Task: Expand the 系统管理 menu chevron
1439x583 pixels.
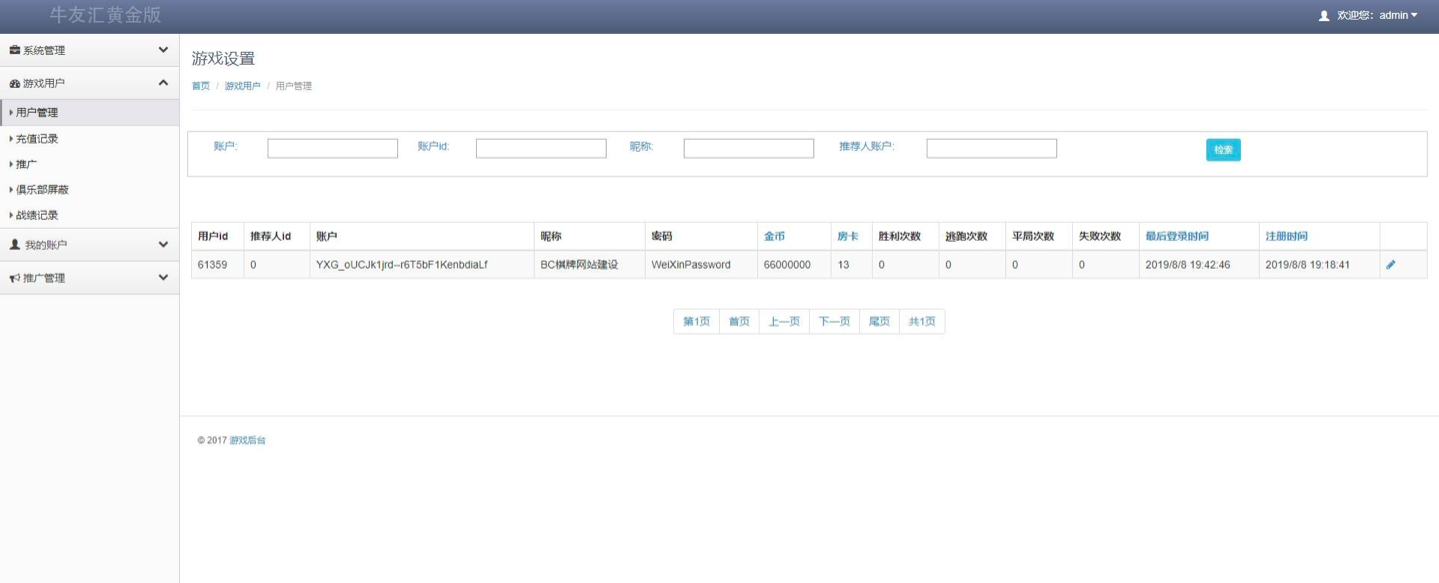Action: [163, 50]
